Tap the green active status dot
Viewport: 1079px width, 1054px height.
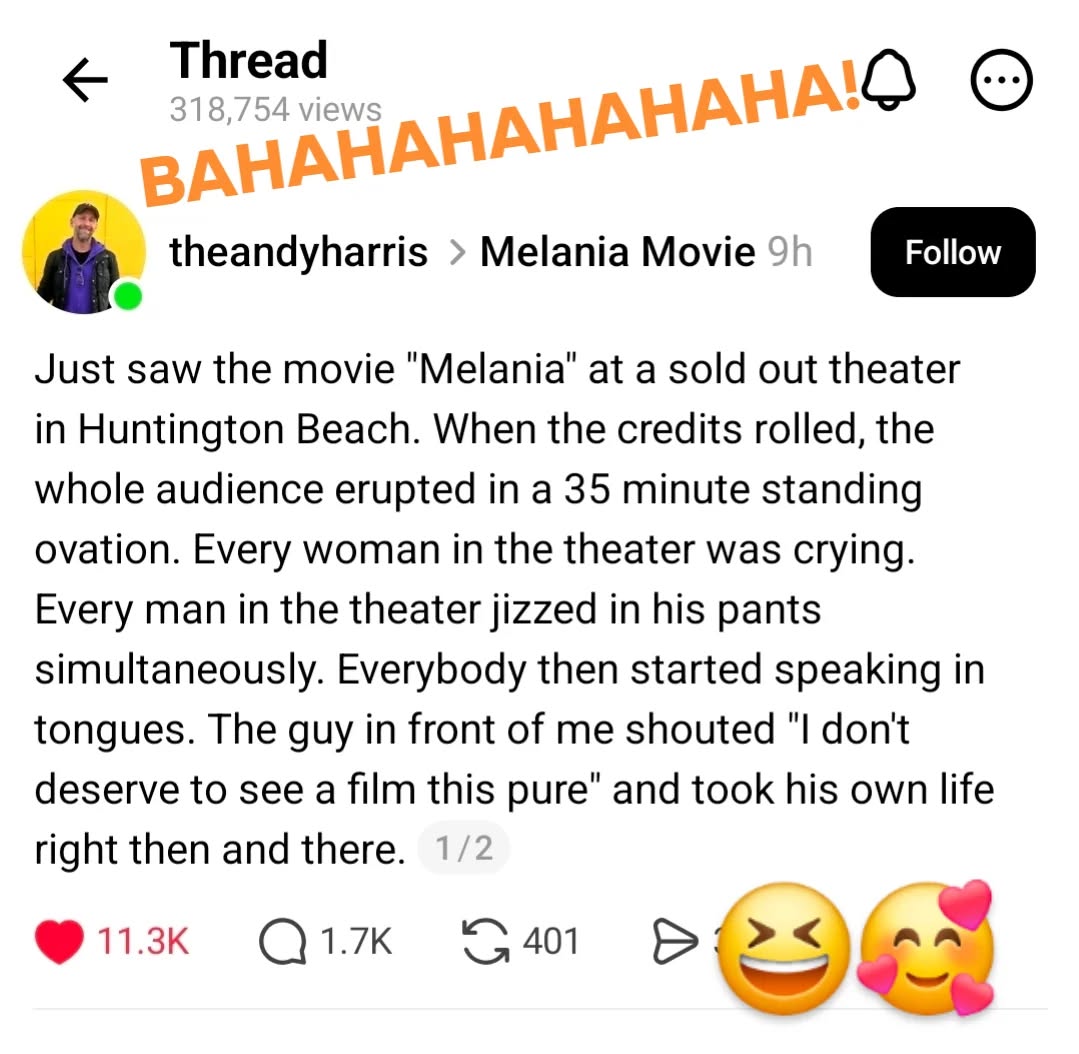coord(127,297)
